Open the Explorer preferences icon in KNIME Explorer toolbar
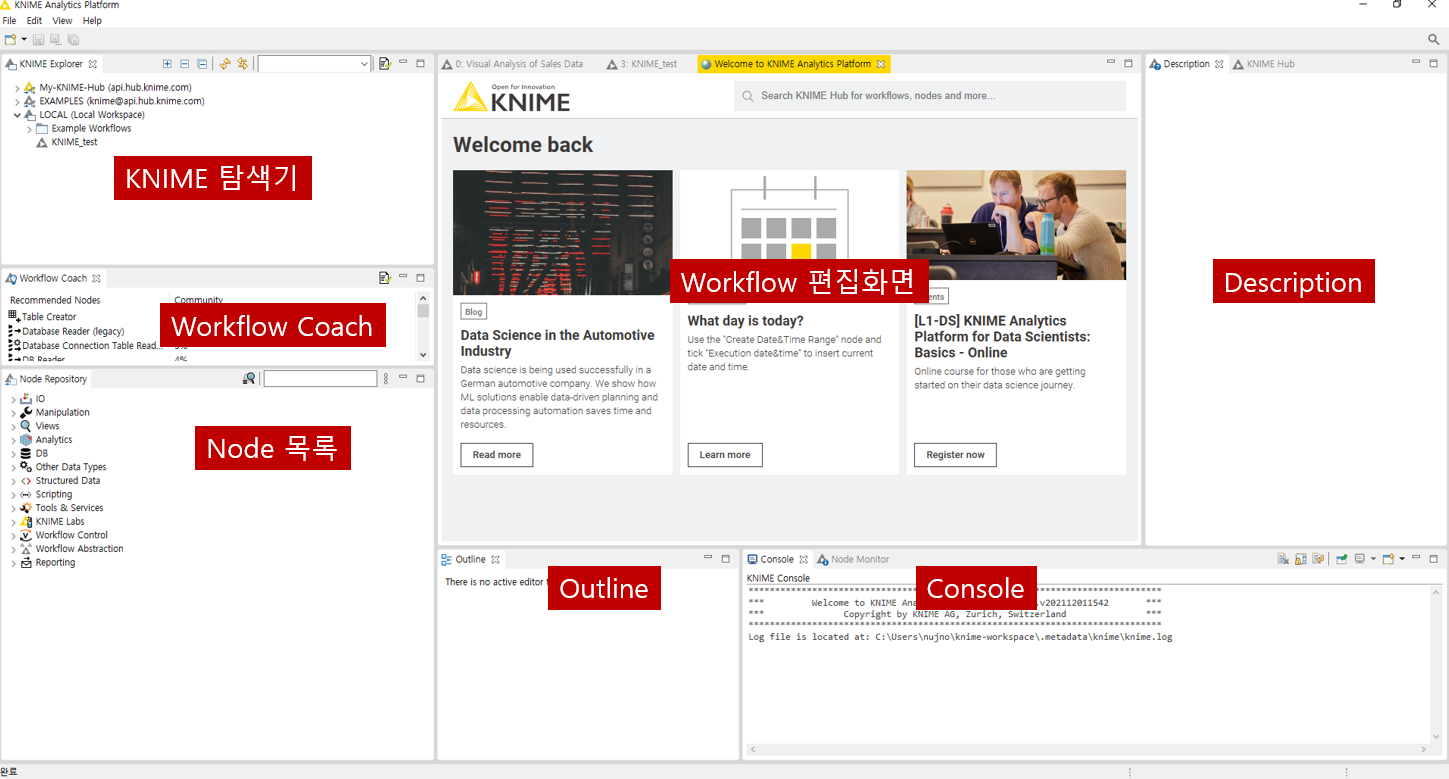This screenshot has width=1449, height=779. pos(384,64)
